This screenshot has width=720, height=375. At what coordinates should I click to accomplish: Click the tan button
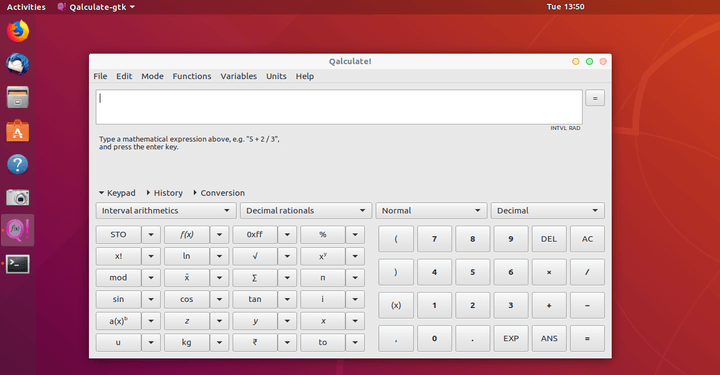click(255, 299)
